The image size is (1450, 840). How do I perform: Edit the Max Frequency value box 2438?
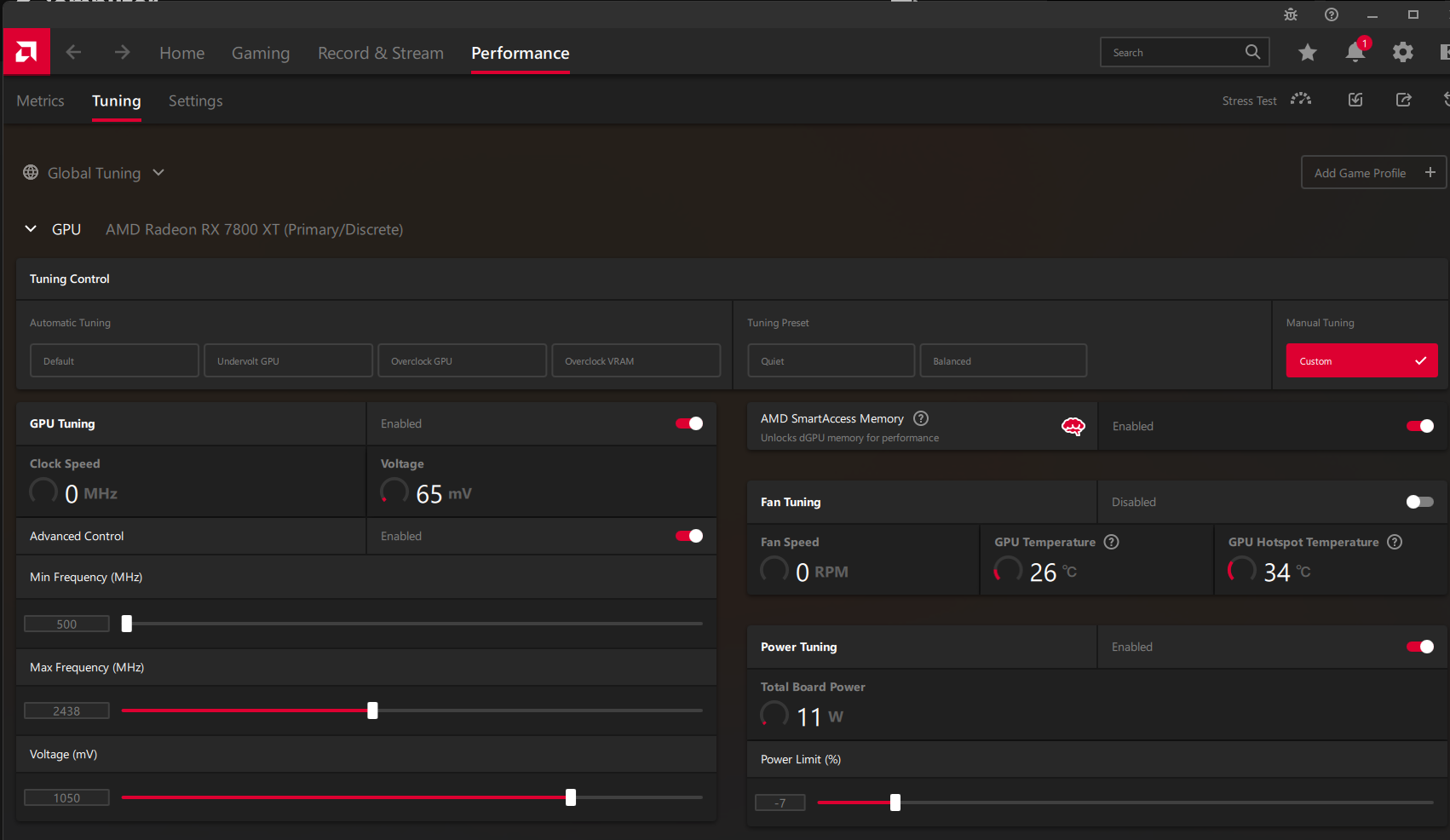point(66,711)
